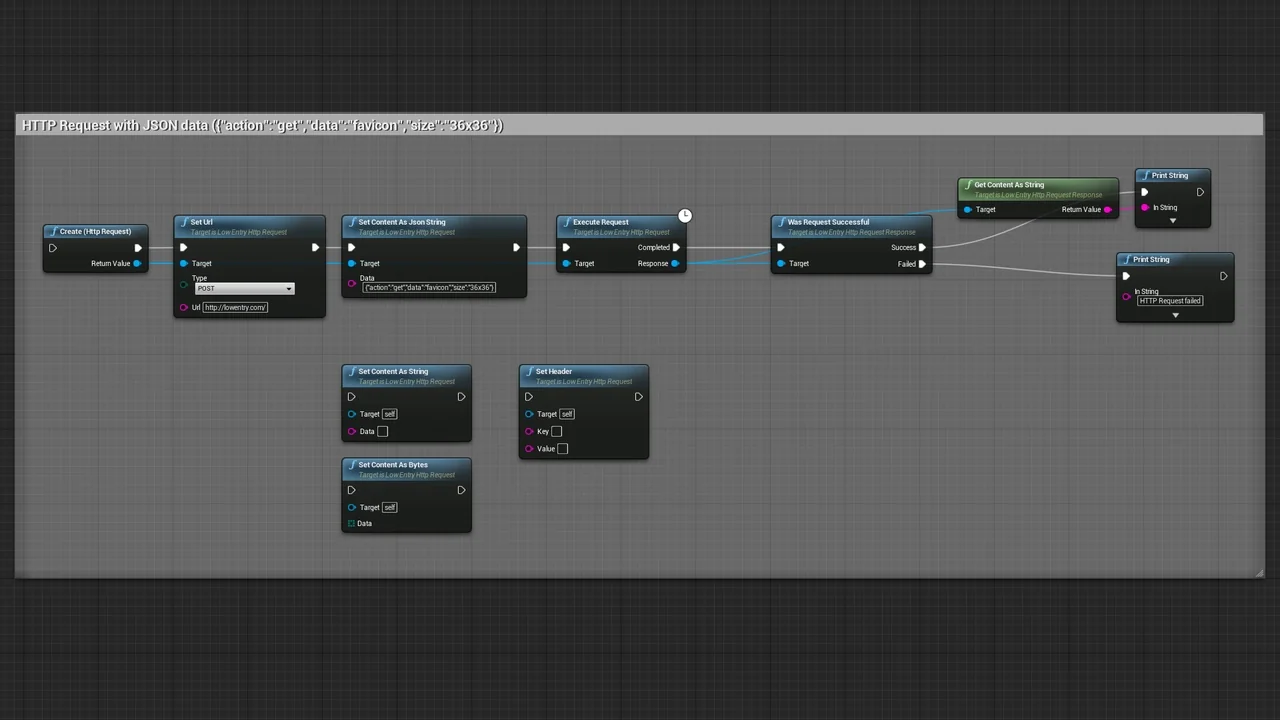Screen dimensions: 1280x720
Task: Click the Failed exec pin on Was Request Successful
Action: tap(922, 264)
